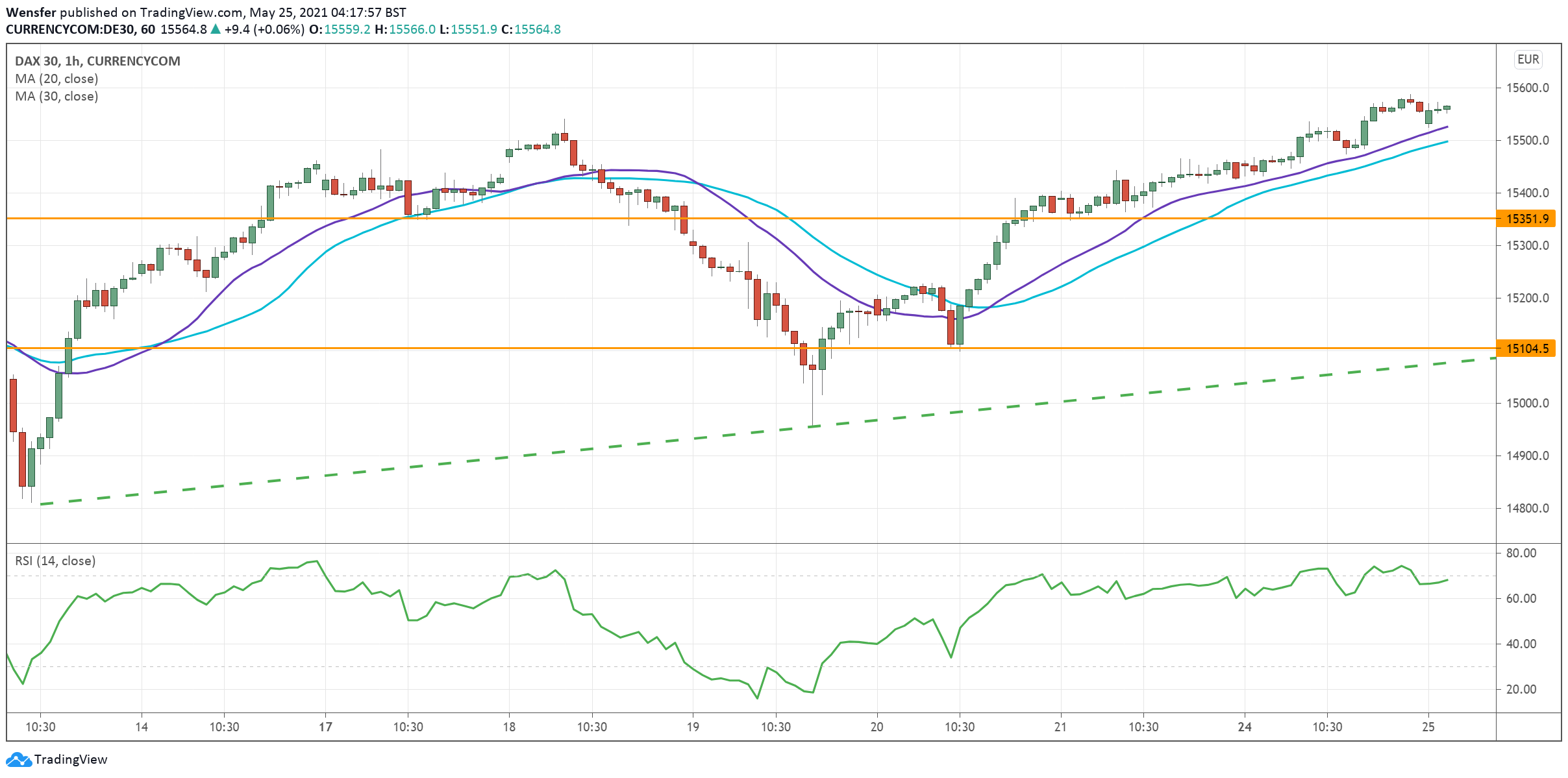This screenshot has height=778, width=1568.
Task: Select the RSI (14, close) indicator label
Action: 55,561
